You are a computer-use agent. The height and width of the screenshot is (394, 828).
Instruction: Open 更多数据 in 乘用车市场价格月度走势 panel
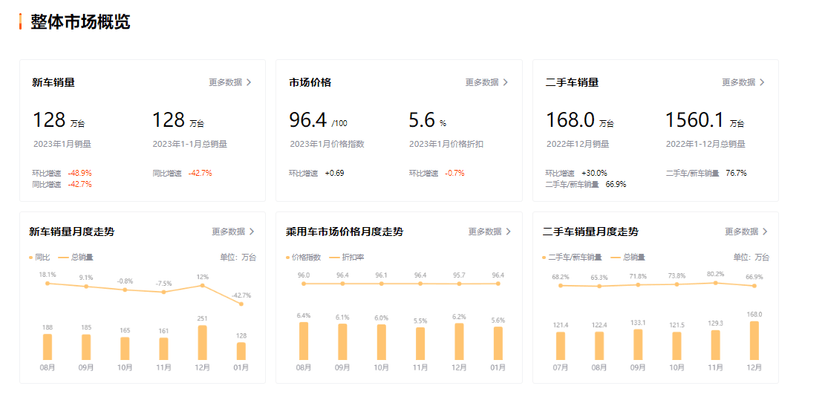click(x=485, y=231)
